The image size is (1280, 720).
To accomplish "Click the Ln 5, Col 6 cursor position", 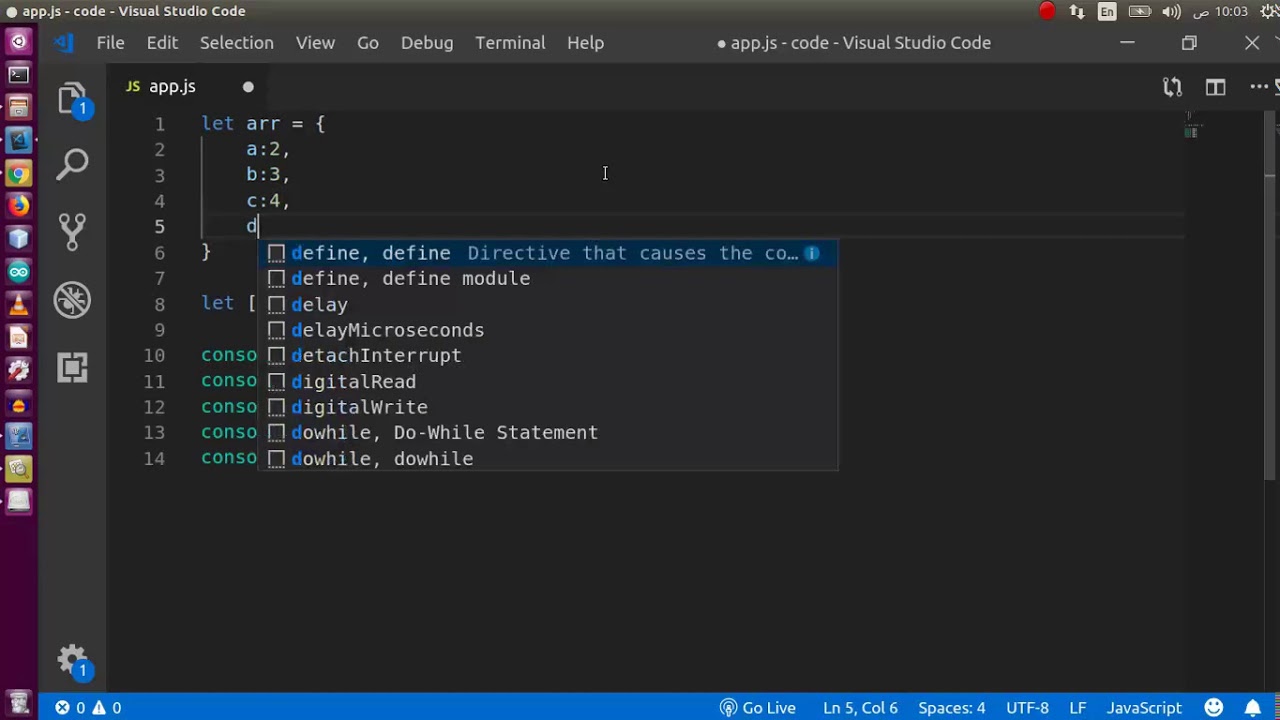I will [x=860, y=708].
